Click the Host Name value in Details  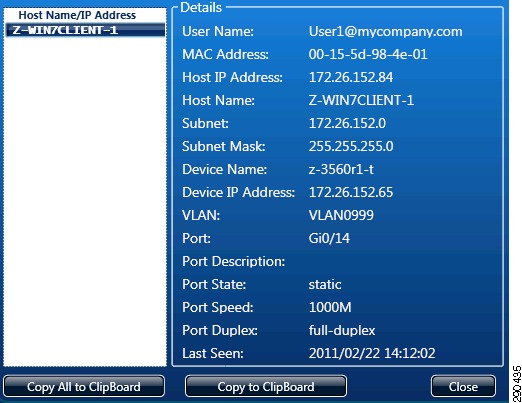coord(361,100)
